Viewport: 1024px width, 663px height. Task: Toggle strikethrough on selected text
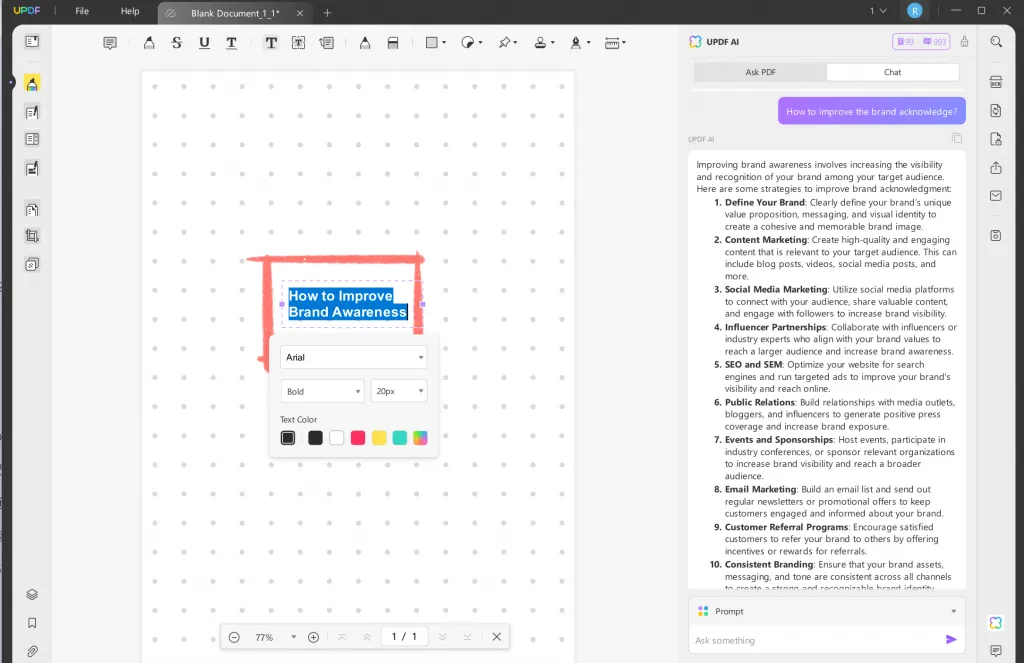coord(175,42)
